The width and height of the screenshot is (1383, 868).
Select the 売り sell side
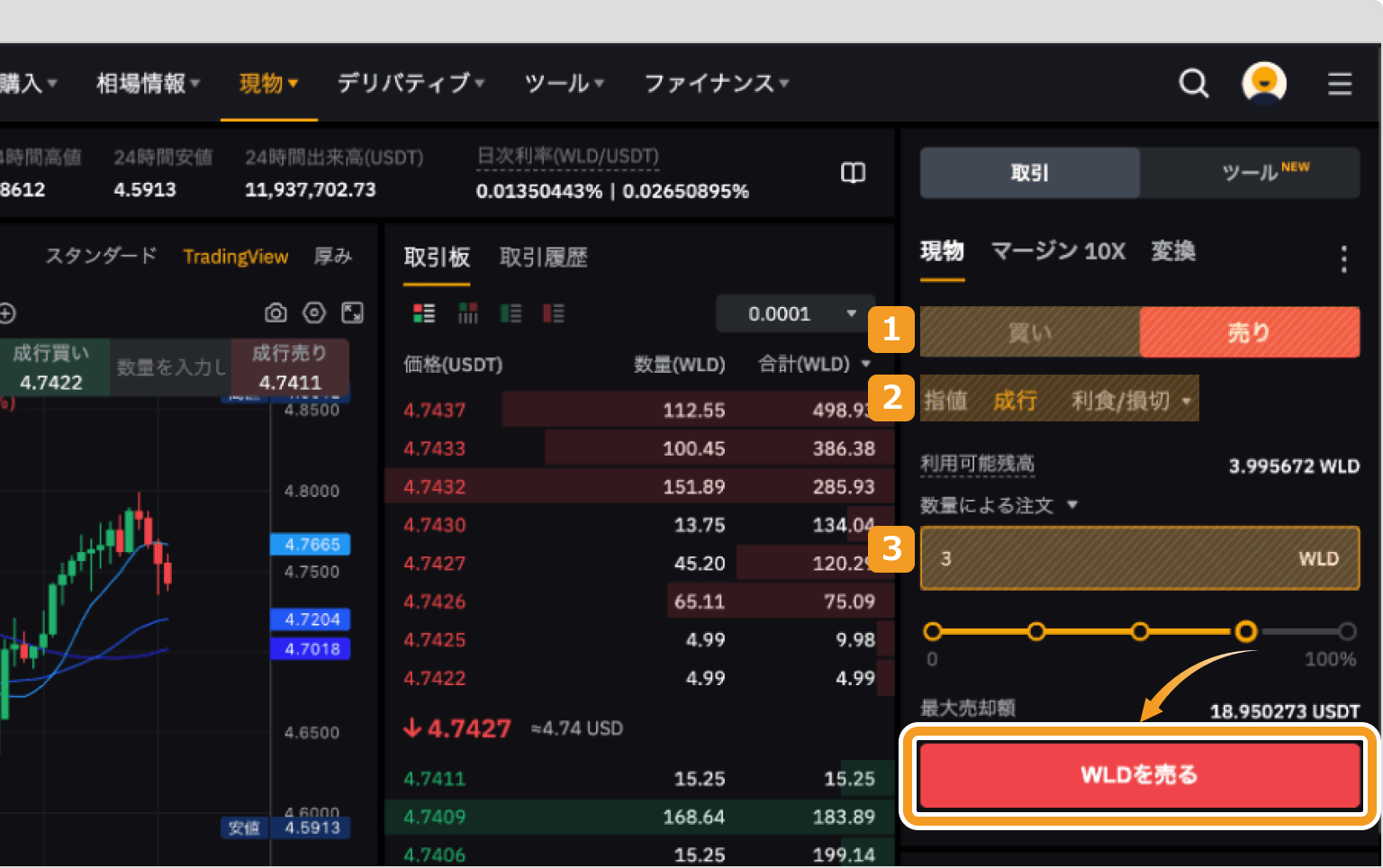pos(1250,332)
